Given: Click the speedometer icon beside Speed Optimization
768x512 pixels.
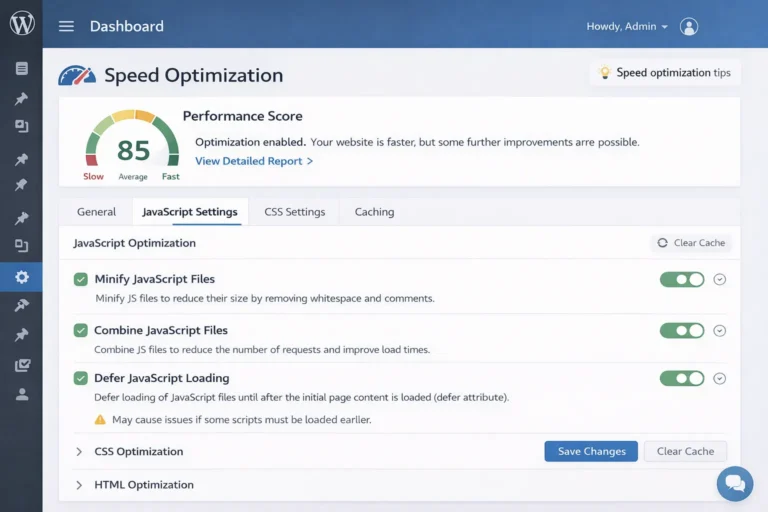Looking at the screenshot, I should (77, 76).
